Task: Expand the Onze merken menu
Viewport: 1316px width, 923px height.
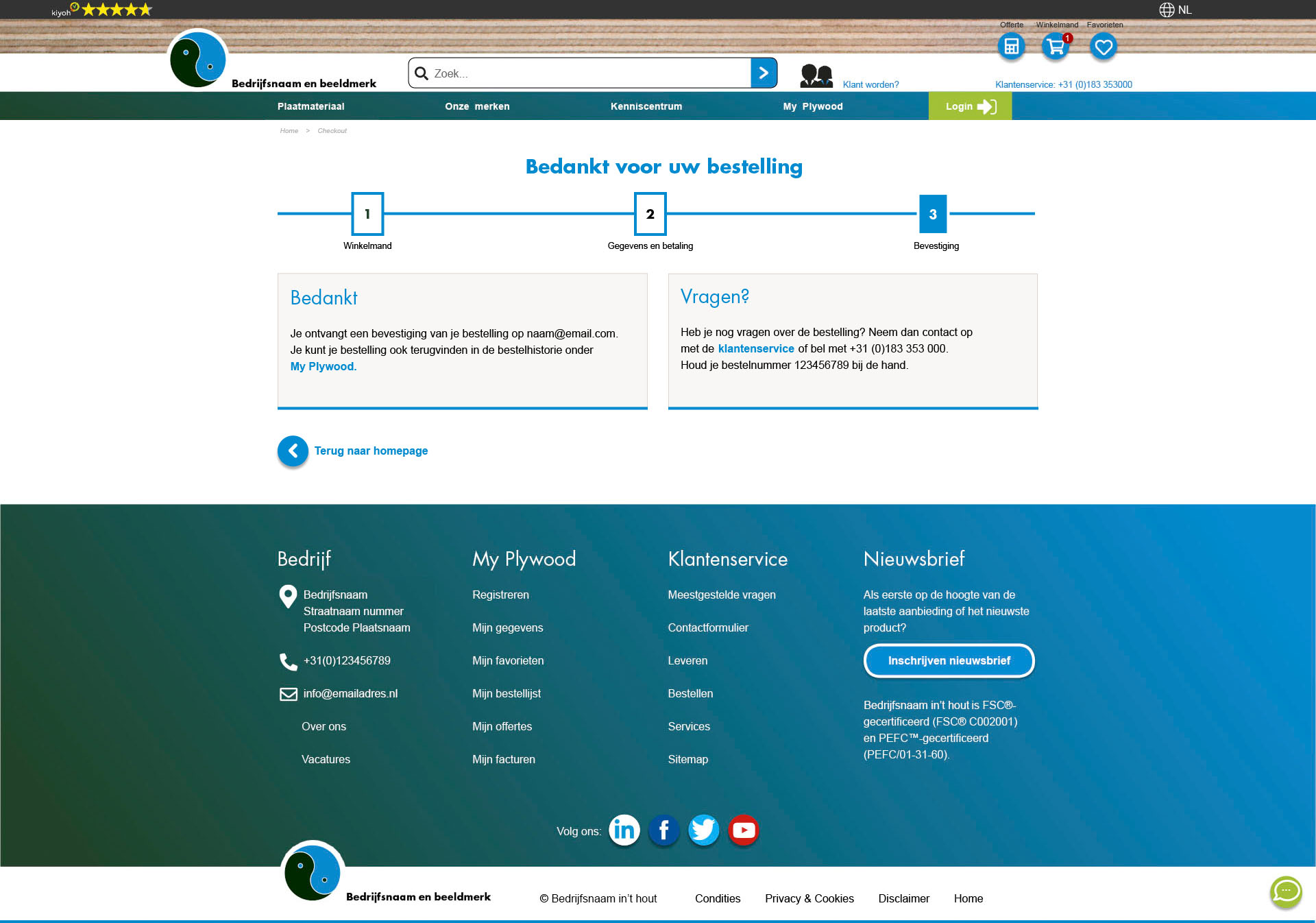Action: click(x=477, y=106)
